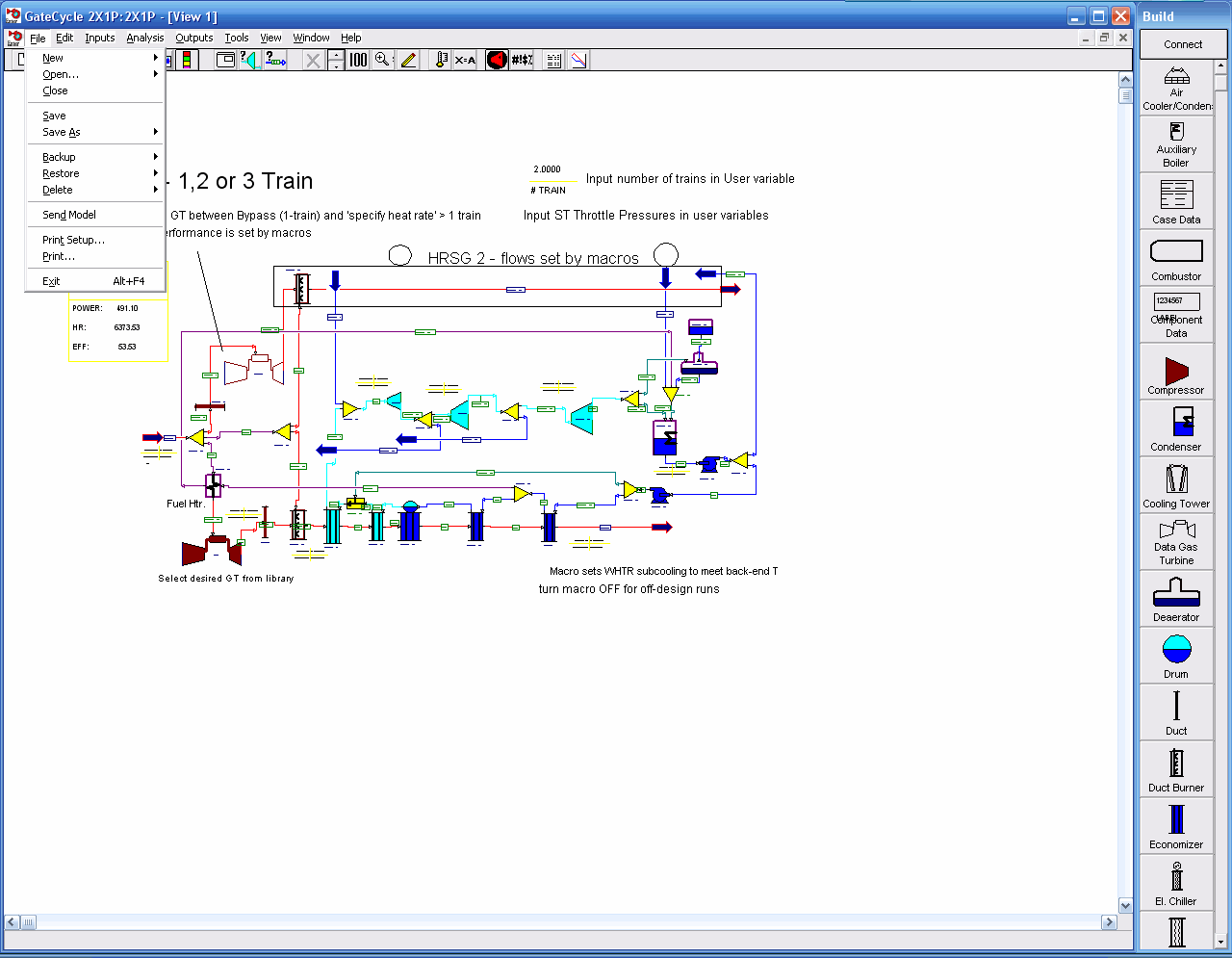Open the Analysis menu
Viewport: 1232px width, 958px height.
click(x=145, y=38)
